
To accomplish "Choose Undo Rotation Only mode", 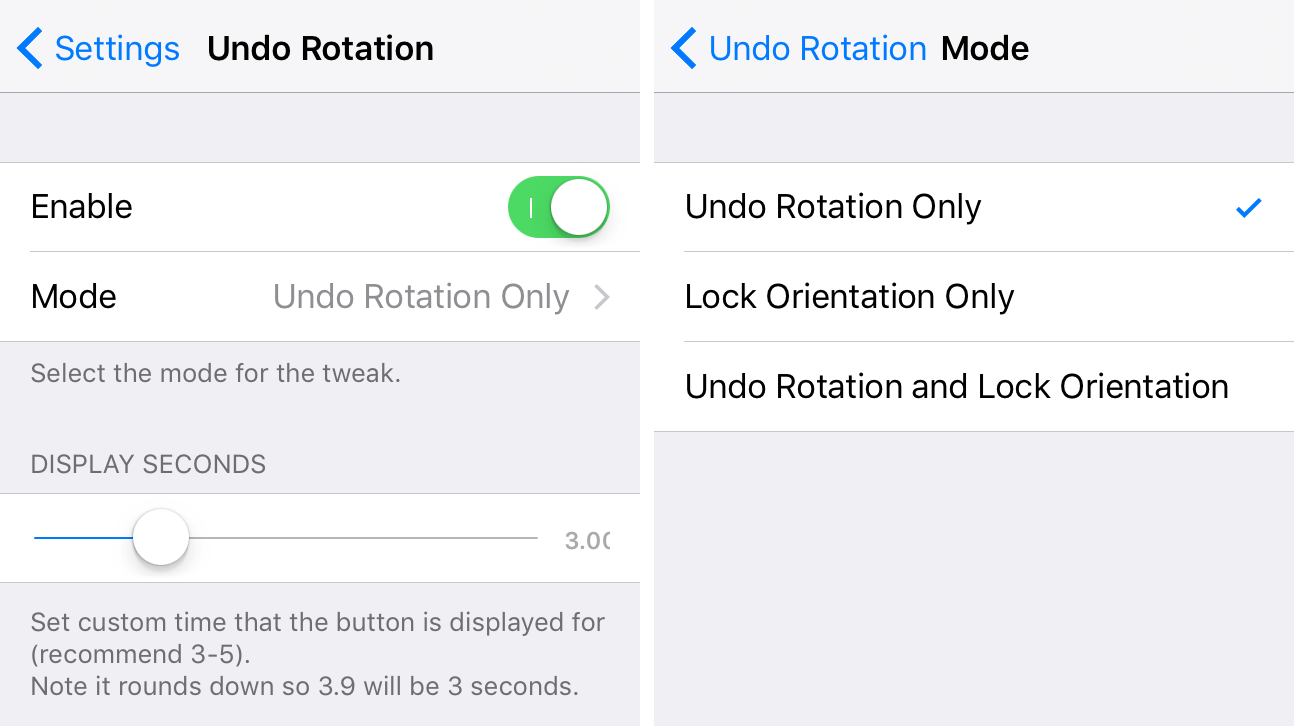I will point(833,207).
